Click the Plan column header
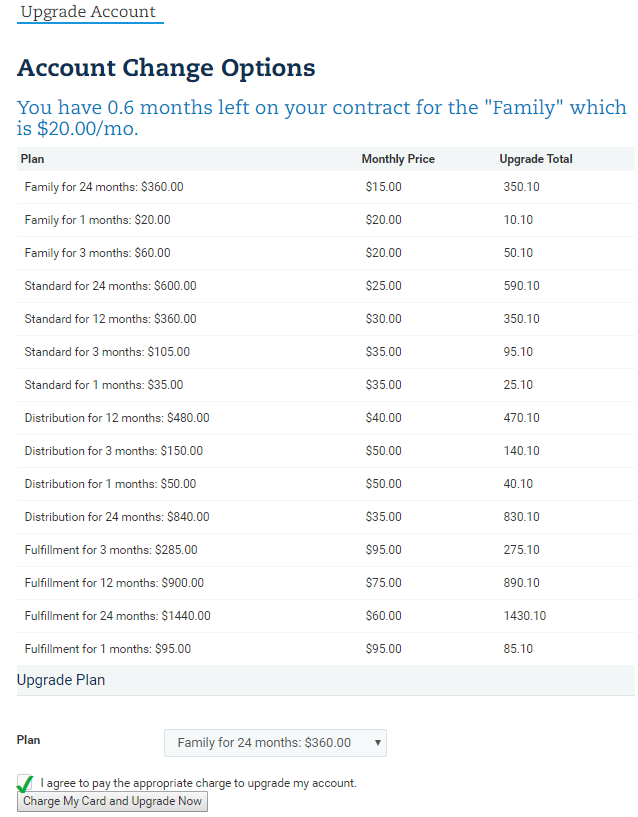 coord(33,159)
